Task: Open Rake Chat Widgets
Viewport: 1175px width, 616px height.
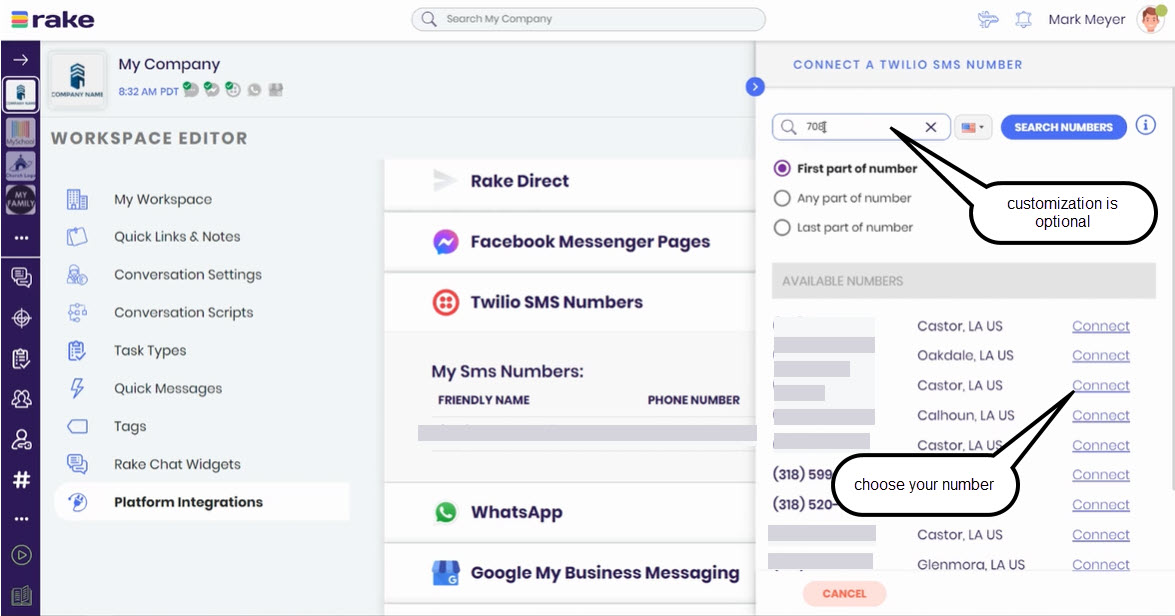Action: click(x=177, y=464)
